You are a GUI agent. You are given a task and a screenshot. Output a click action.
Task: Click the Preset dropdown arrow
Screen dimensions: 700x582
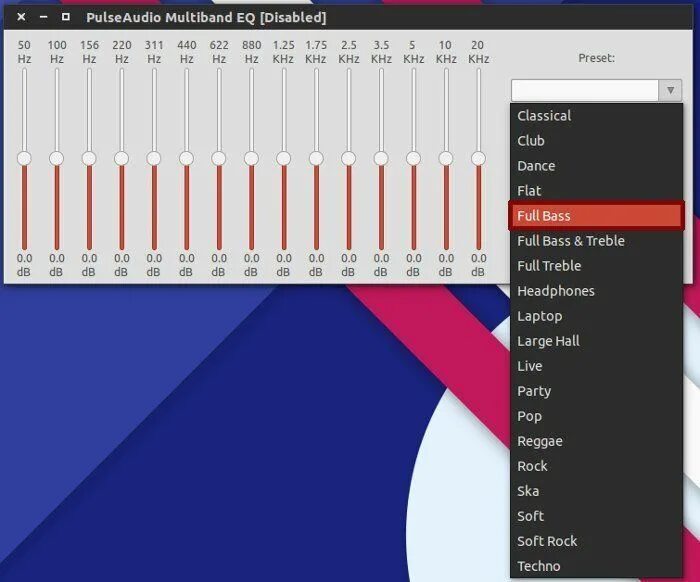coord(670,90)
